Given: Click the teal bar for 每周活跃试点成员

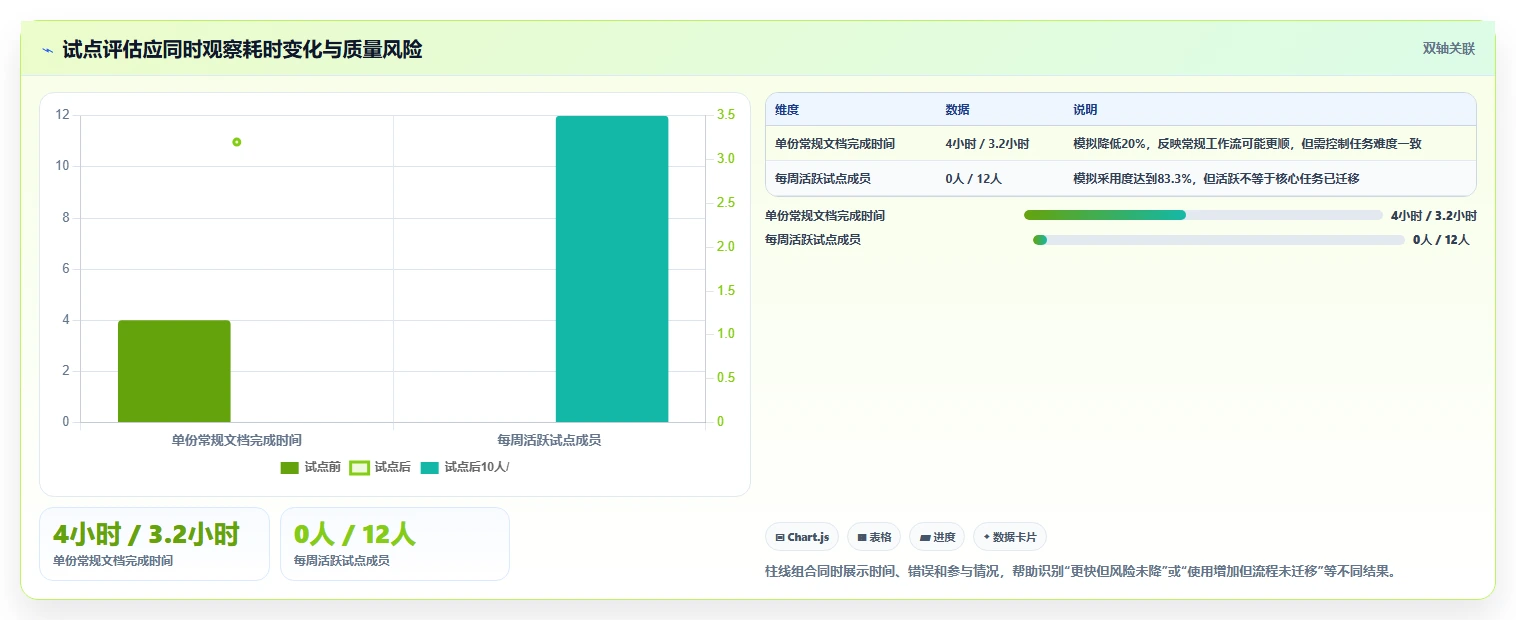Looking at the screenshot, I should click(x=612, y=269).
